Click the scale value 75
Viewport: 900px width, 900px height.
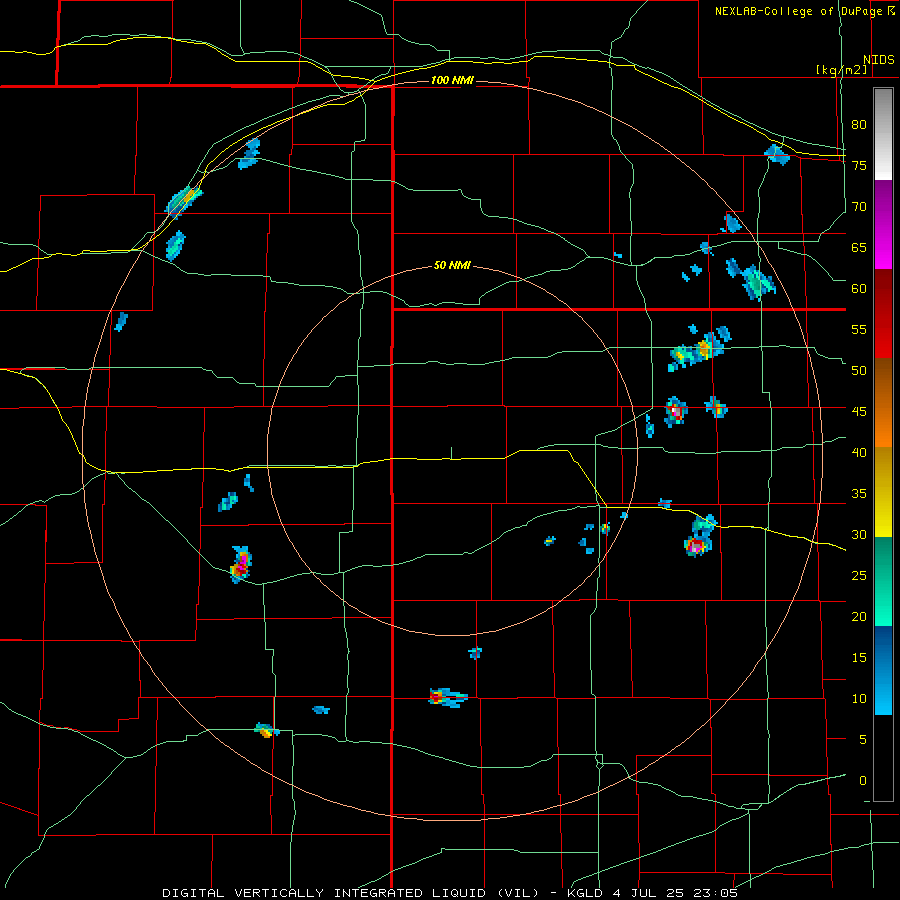pyautogui.click(x=859, y=166)
